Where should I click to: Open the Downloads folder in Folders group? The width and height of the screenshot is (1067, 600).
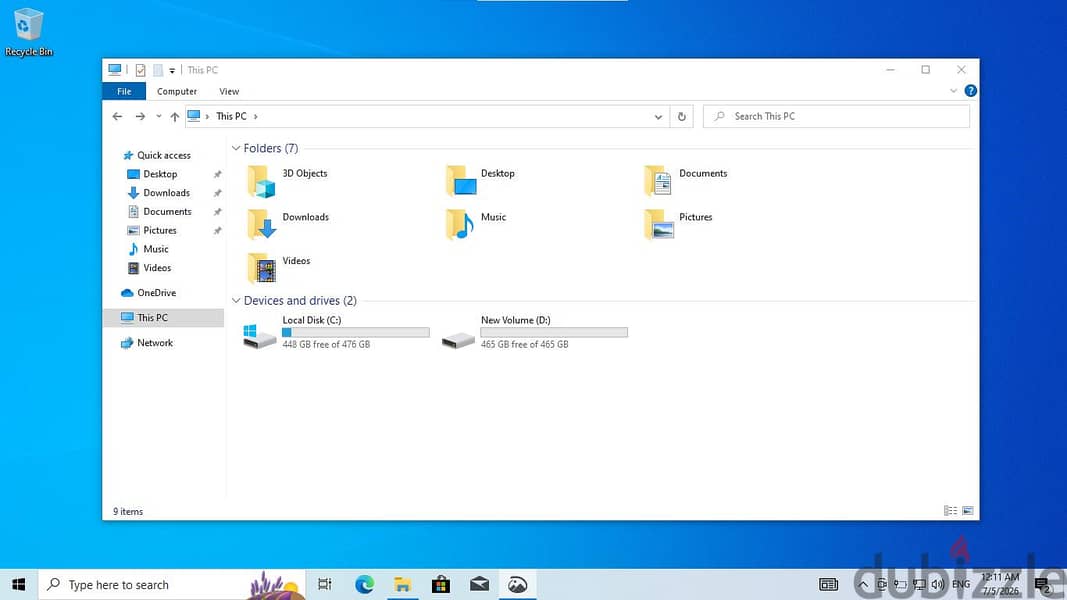pos(289,224)
